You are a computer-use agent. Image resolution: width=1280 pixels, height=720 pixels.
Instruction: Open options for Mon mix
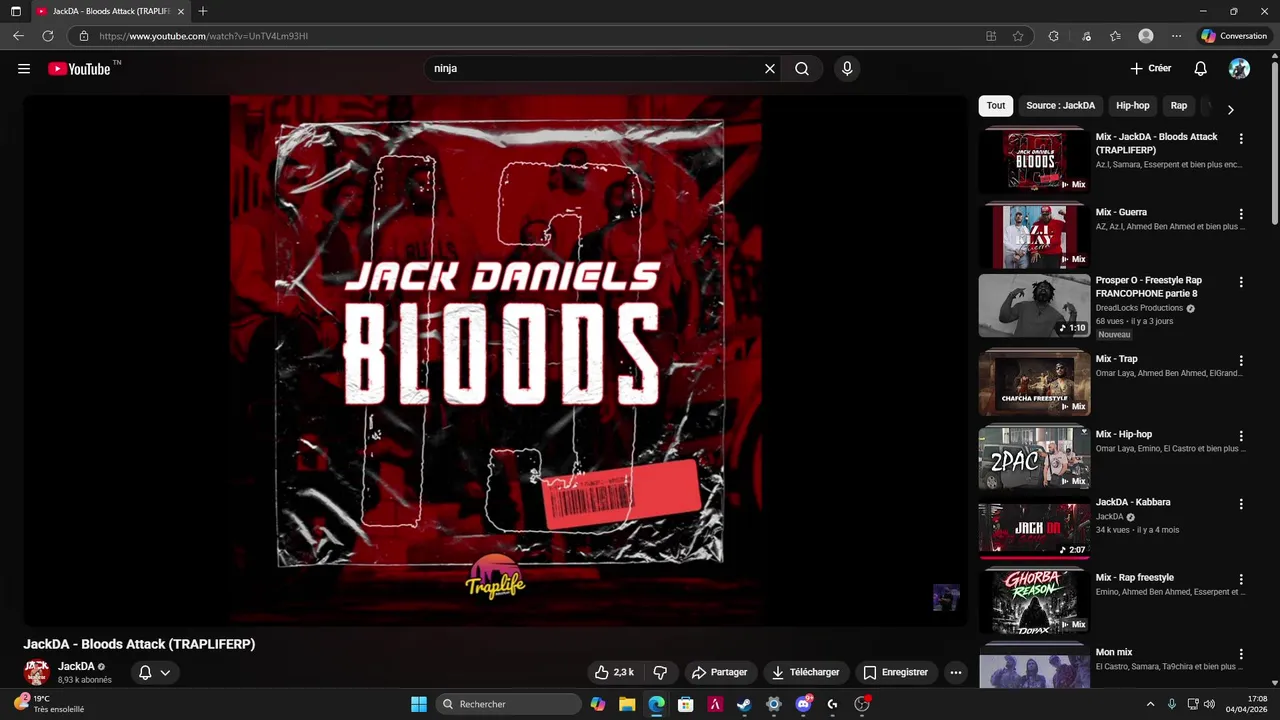pyautogui.click(x=1241, y=654)
